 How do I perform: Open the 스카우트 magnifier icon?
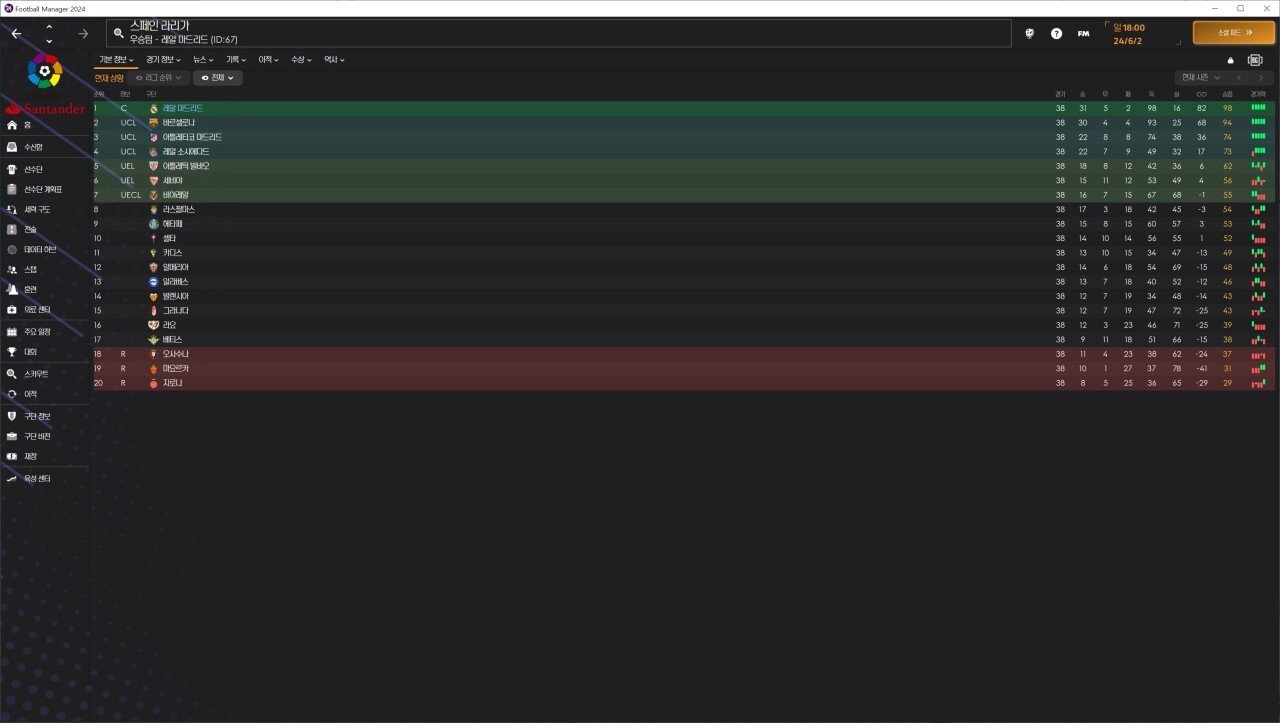point(12,373)
